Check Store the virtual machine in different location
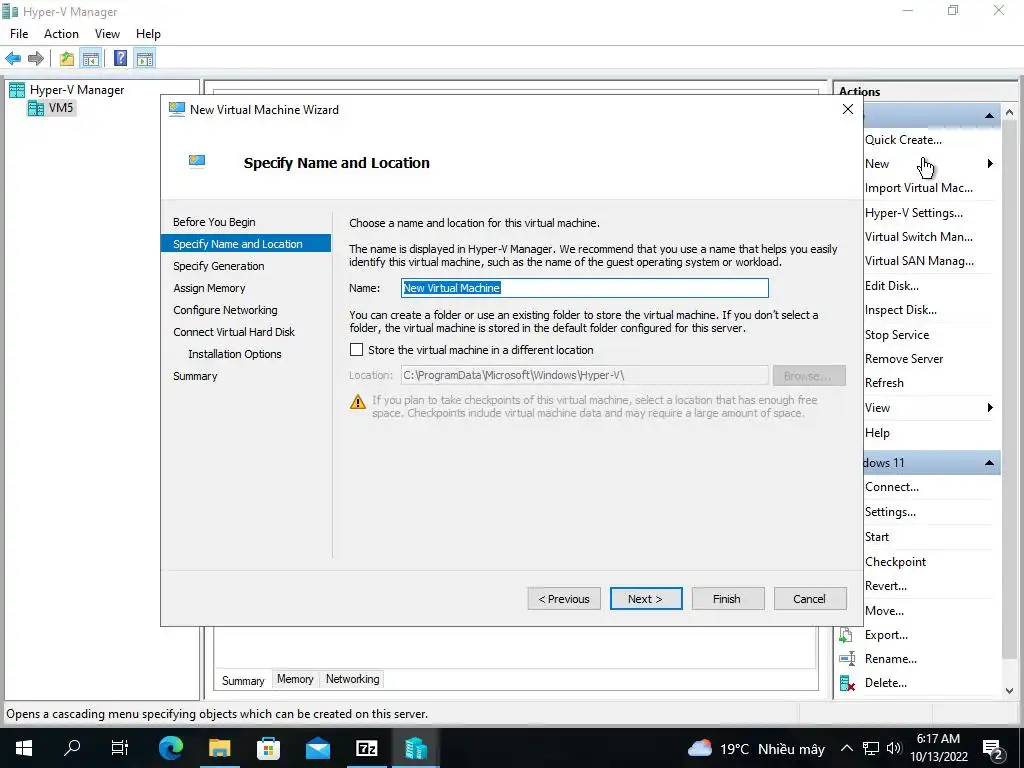The height and width of the screenshot is (768, 1024). tap(357, 350)
